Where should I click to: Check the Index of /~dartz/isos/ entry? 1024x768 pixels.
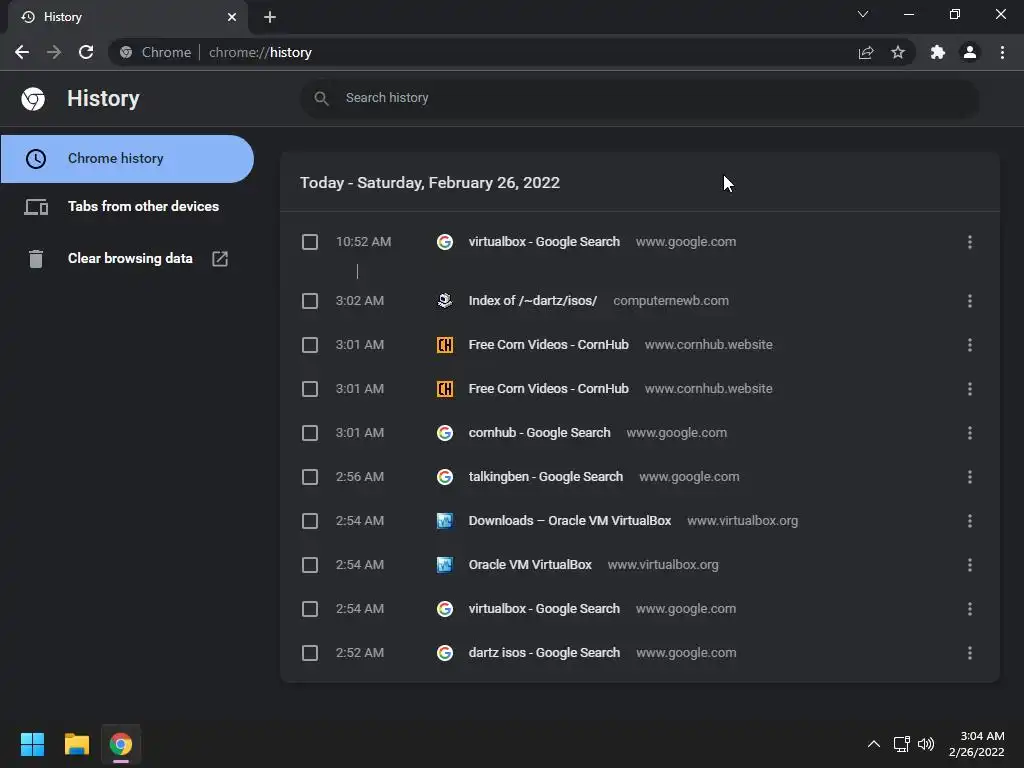310,301
